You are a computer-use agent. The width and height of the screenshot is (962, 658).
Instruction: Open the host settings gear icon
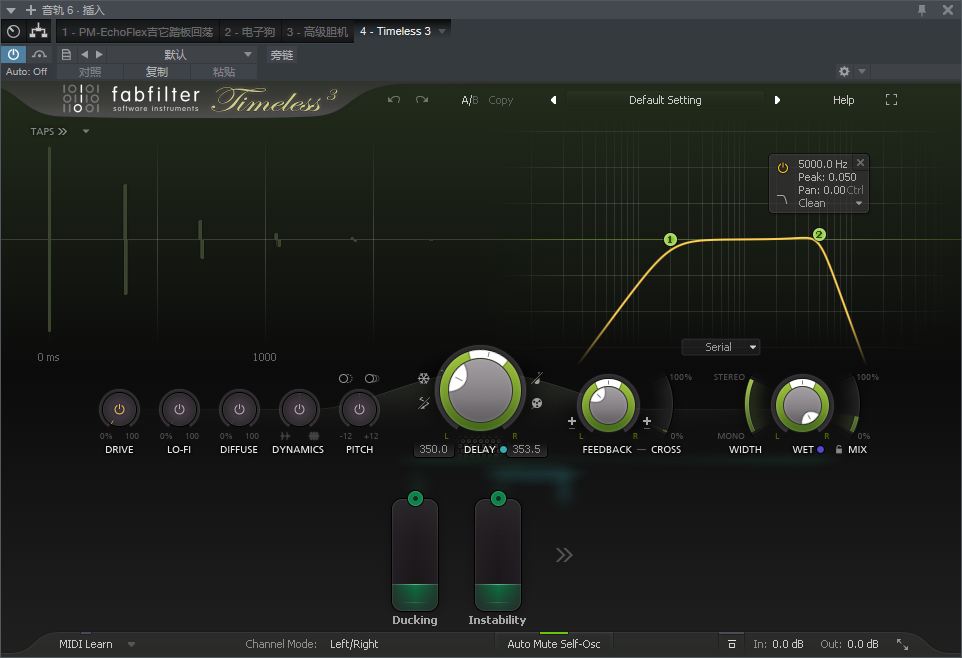[x=844, y=71]
